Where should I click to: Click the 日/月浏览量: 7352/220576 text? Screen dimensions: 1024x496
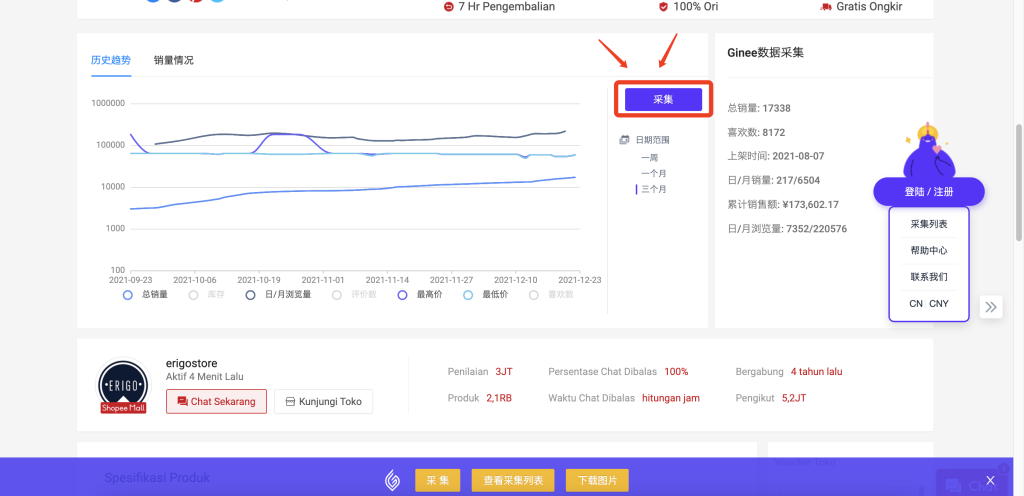click(x=787, y=228)
